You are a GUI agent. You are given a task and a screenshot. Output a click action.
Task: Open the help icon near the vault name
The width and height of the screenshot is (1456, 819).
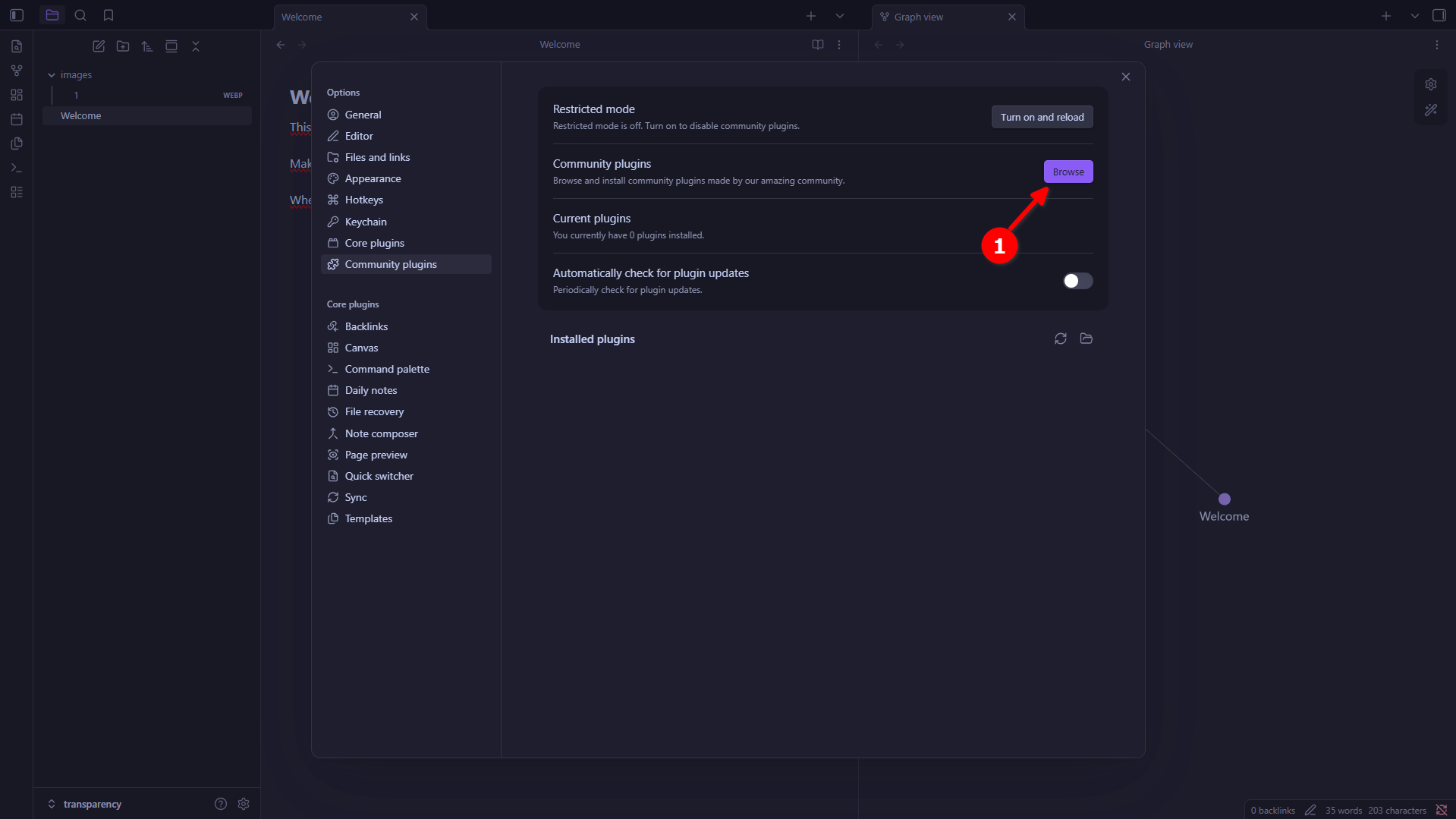pos(221,804)
